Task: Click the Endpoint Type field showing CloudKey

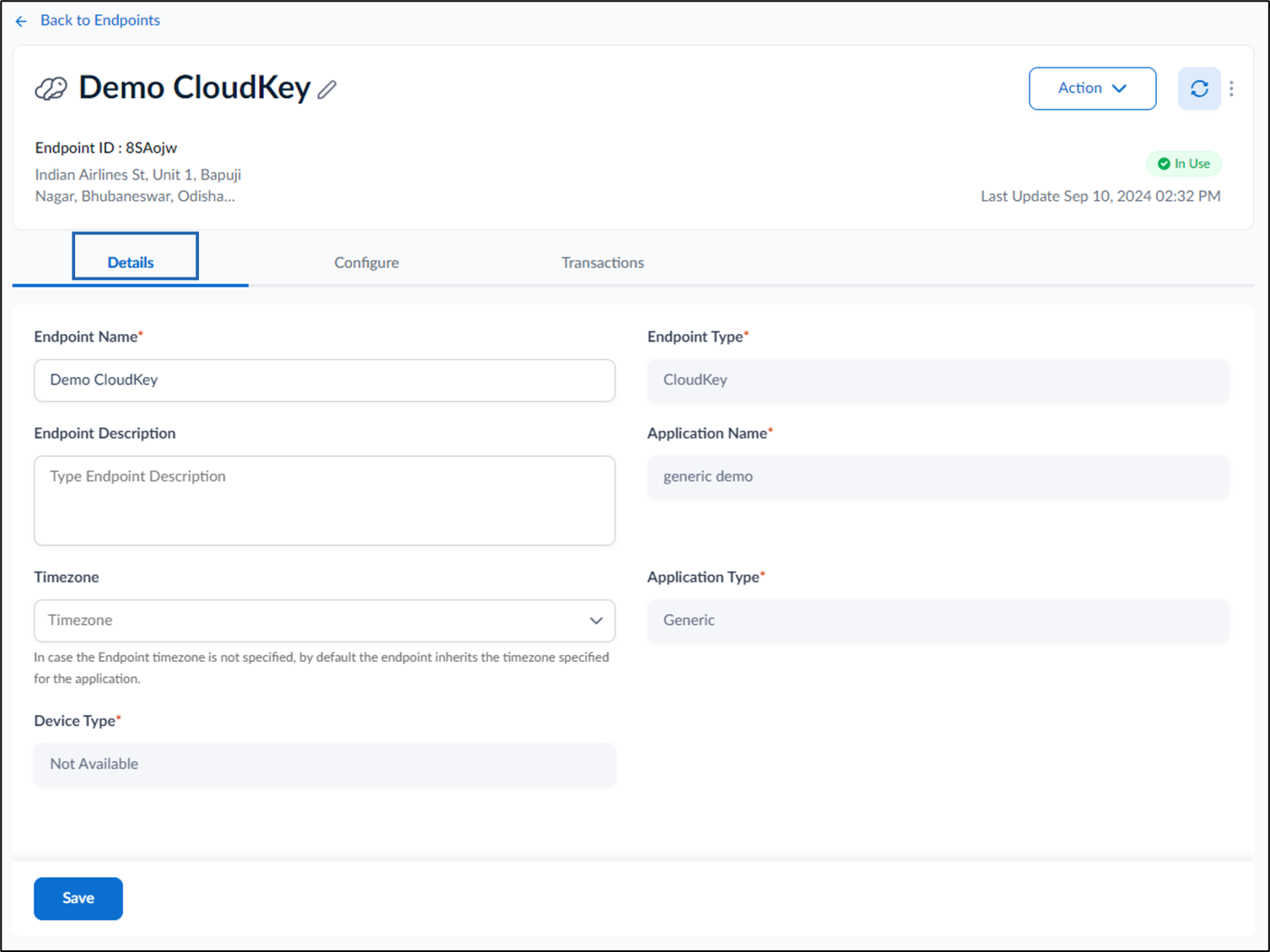Action: [938, 380]
